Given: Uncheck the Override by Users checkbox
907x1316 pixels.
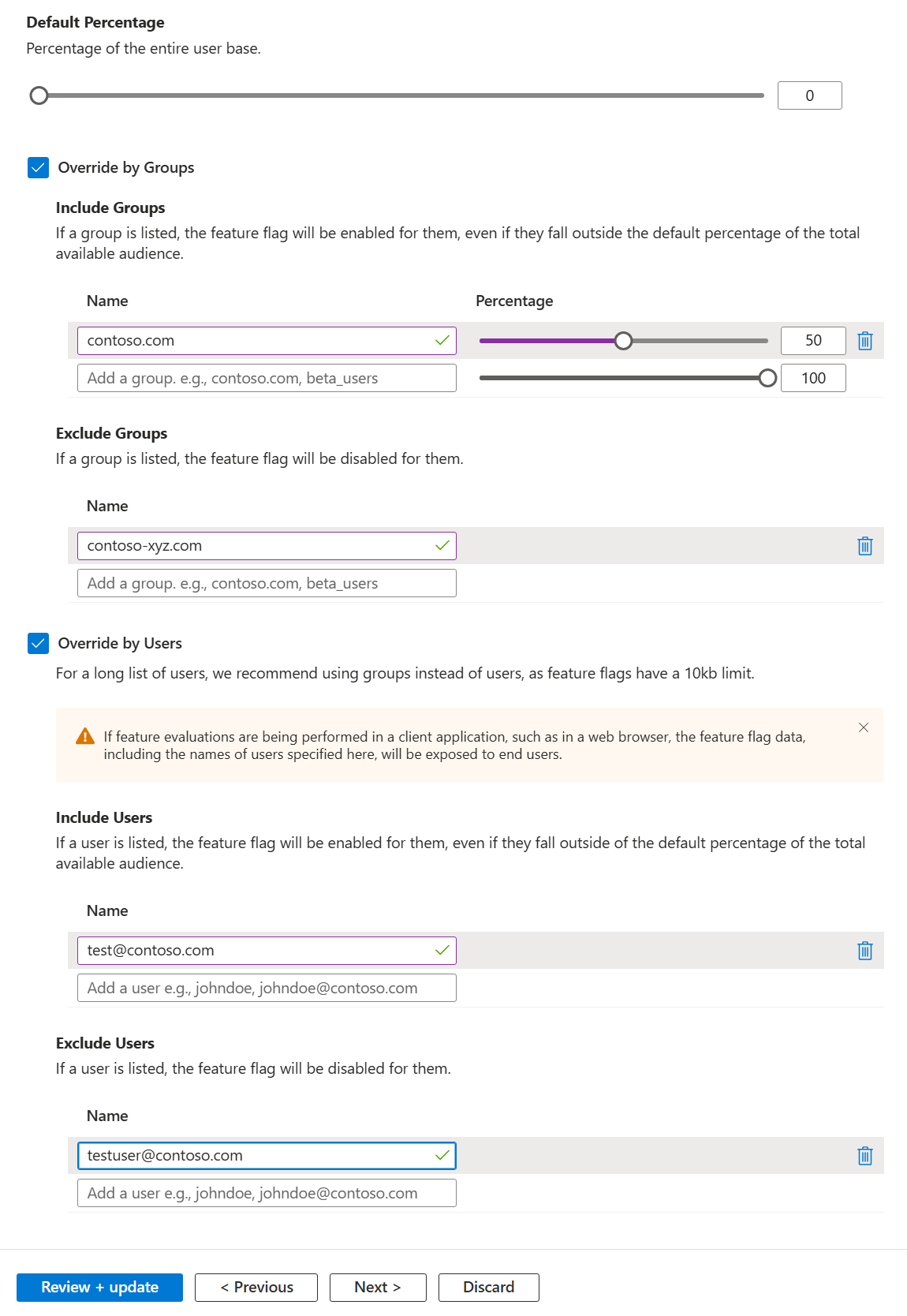Looking at the screenshot, I should pos(38,643).
